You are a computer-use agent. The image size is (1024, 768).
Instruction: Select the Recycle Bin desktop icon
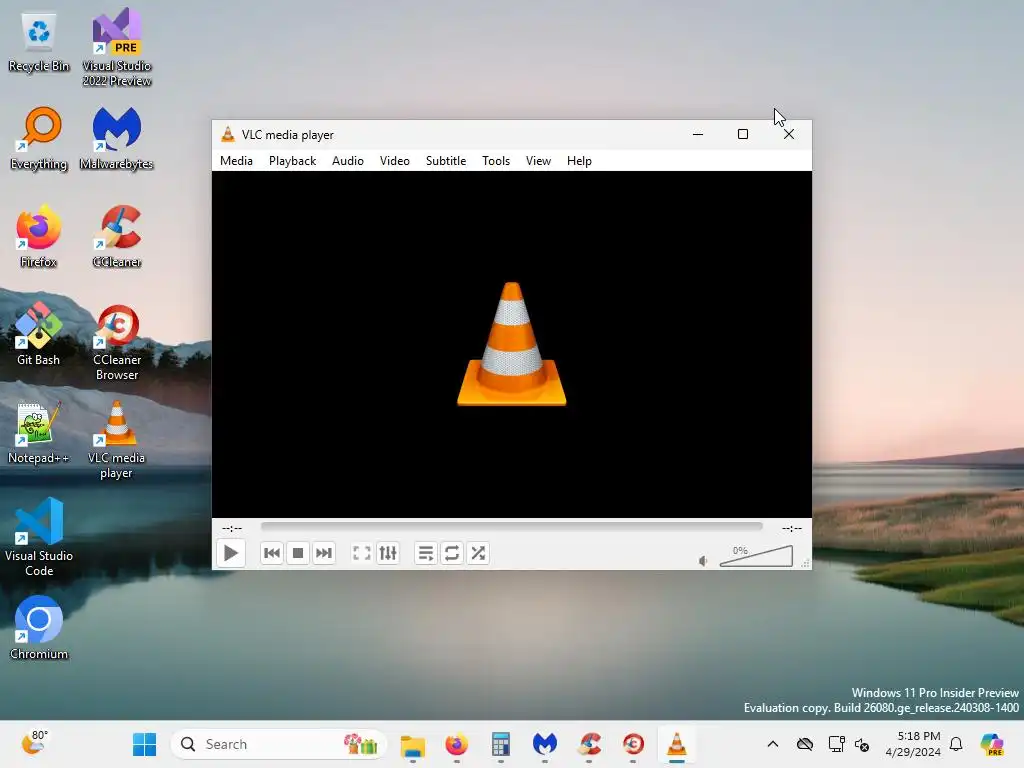39,42
